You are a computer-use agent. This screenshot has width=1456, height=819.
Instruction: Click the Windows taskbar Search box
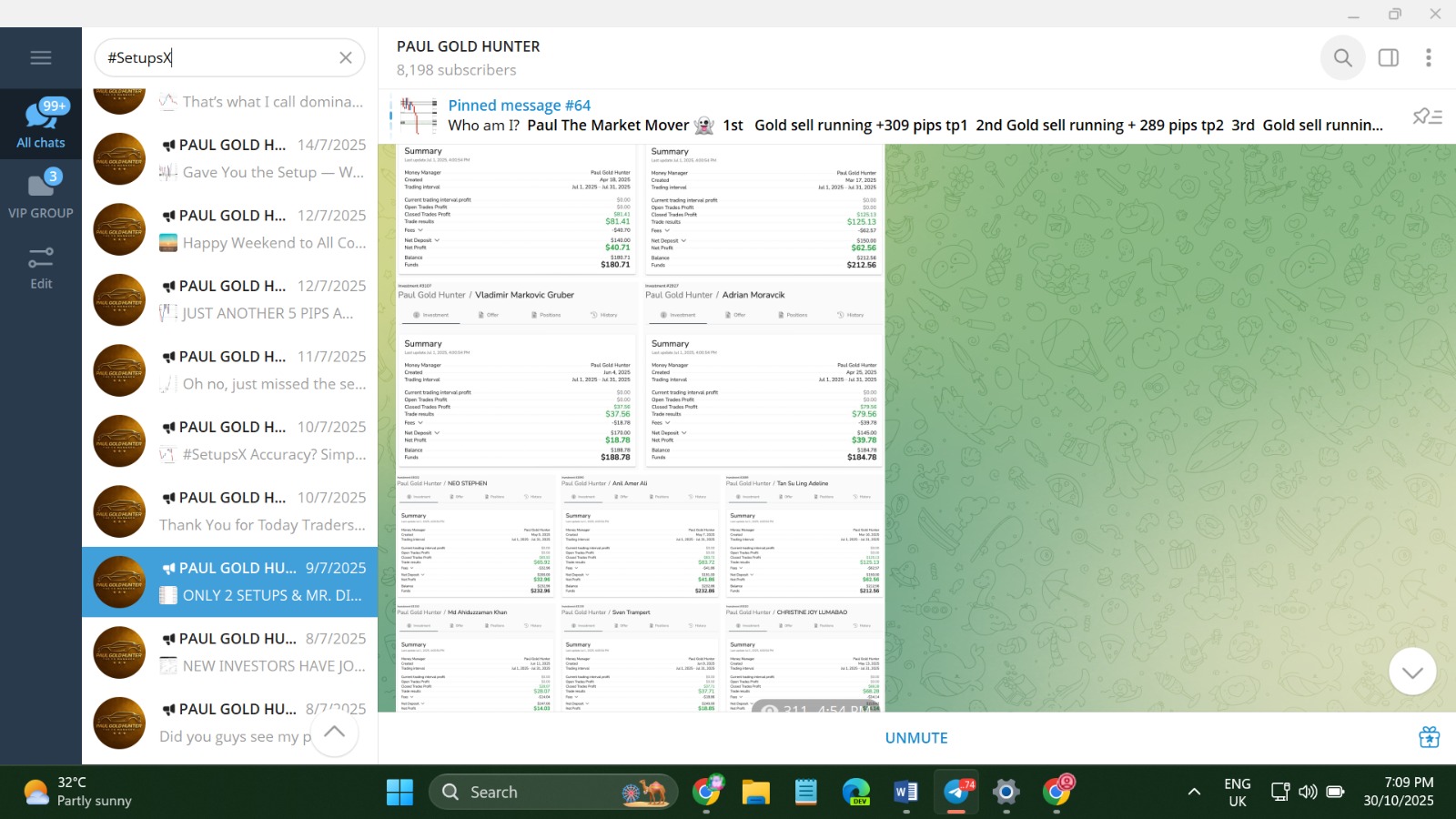click(x=553, y=792)
